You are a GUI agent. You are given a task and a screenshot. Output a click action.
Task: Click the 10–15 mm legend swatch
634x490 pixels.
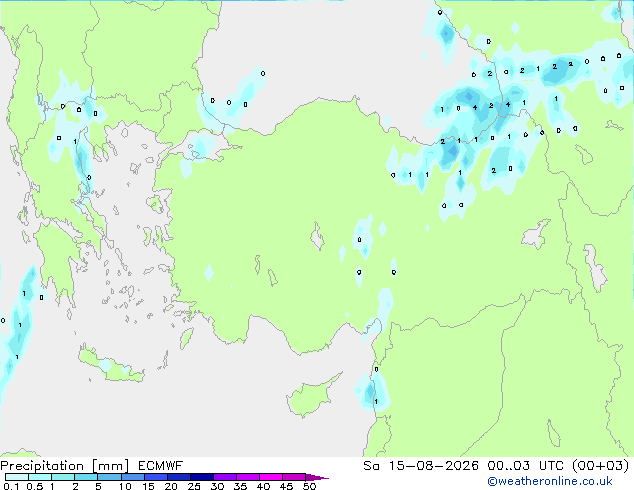pos(132,477)
